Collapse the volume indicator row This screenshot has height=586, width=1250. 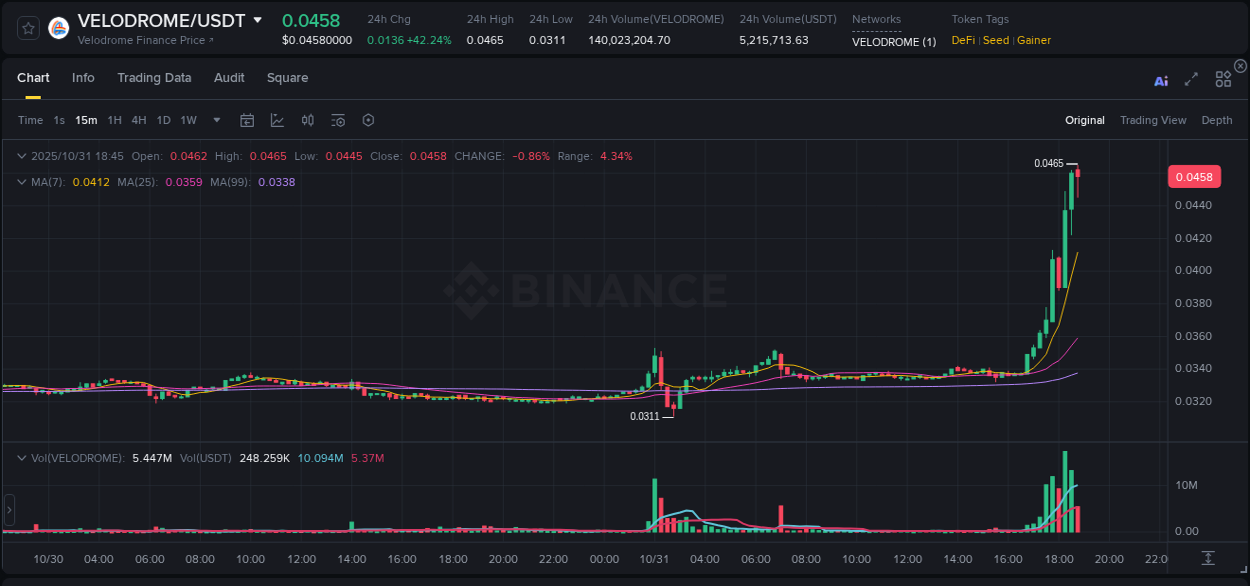[21, 458]
